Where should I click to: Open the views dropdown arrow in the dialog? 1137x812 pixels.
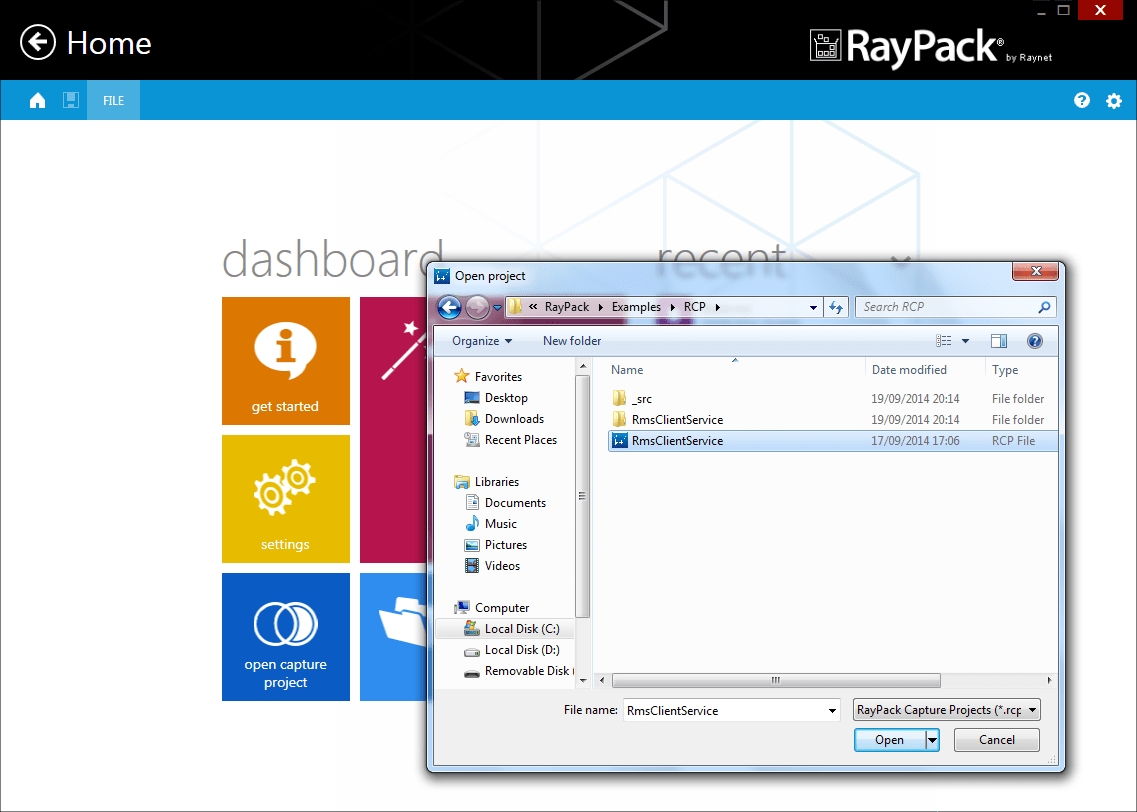965,340
